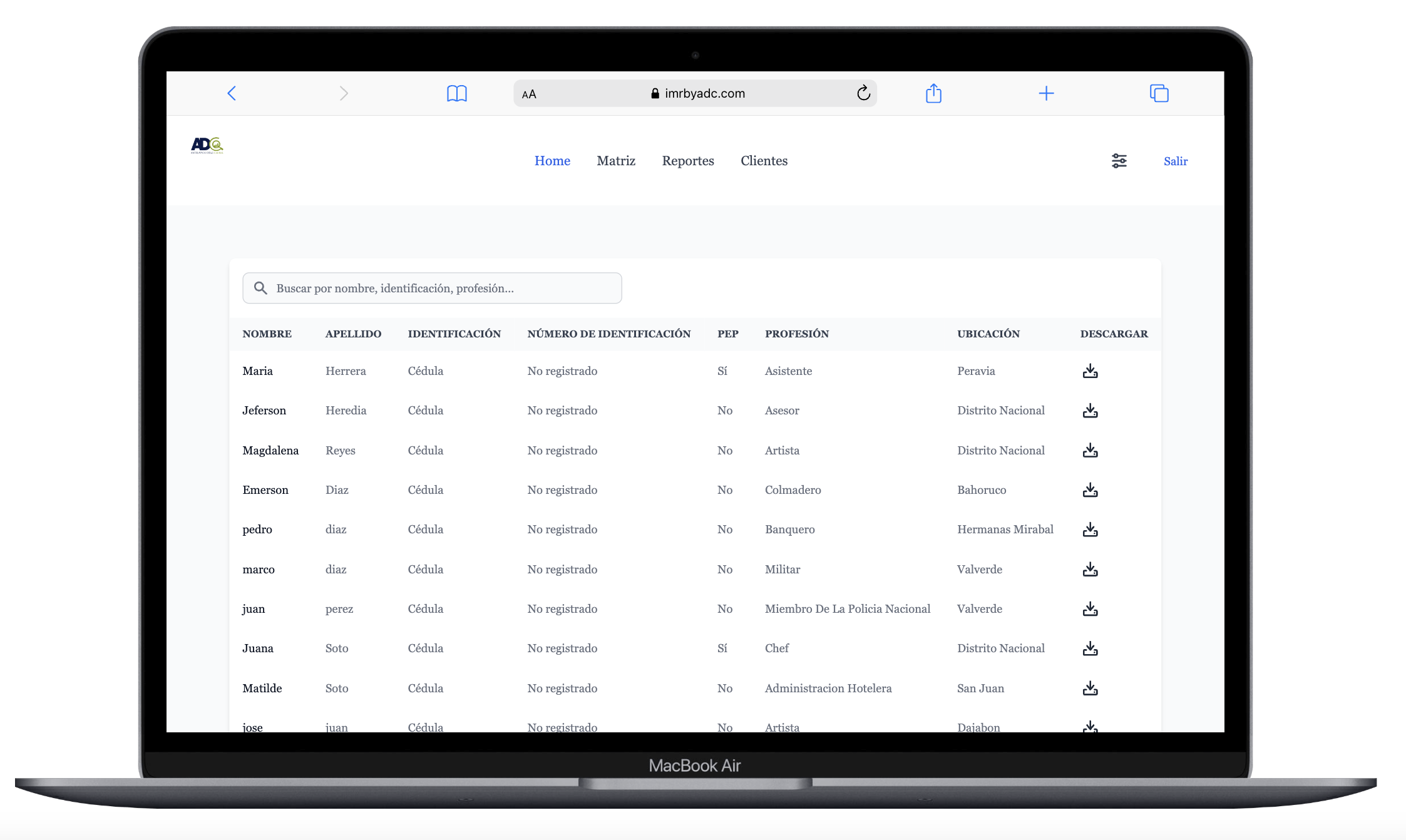
Task: Download the record for Matilde Soto
Action: click(1090, 689)
